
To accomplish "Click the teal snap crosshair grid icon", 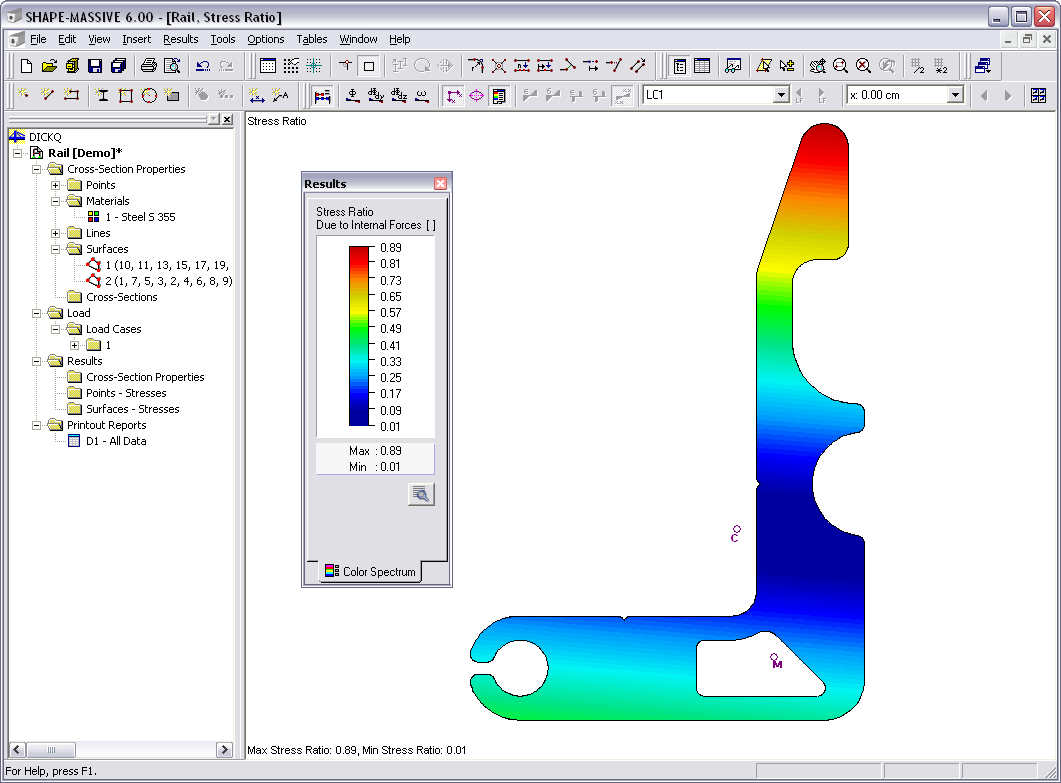I will [x=314, y=66].
